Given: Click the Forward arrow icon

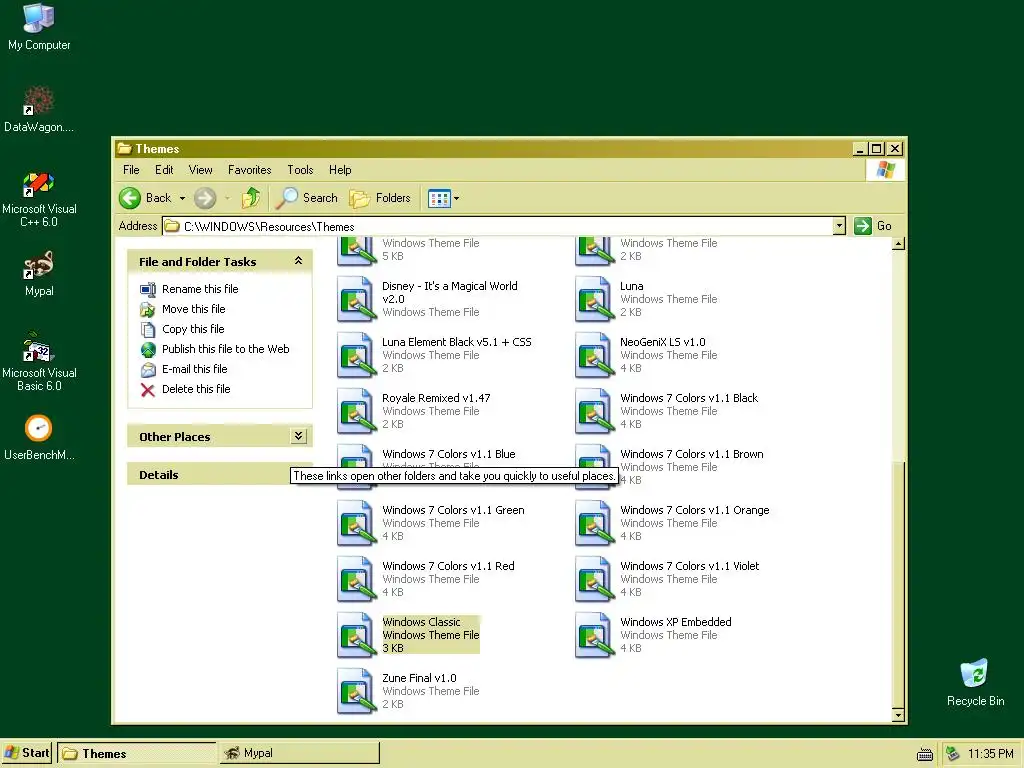Looking at the screenshot, I should click(x=205, y=198).
